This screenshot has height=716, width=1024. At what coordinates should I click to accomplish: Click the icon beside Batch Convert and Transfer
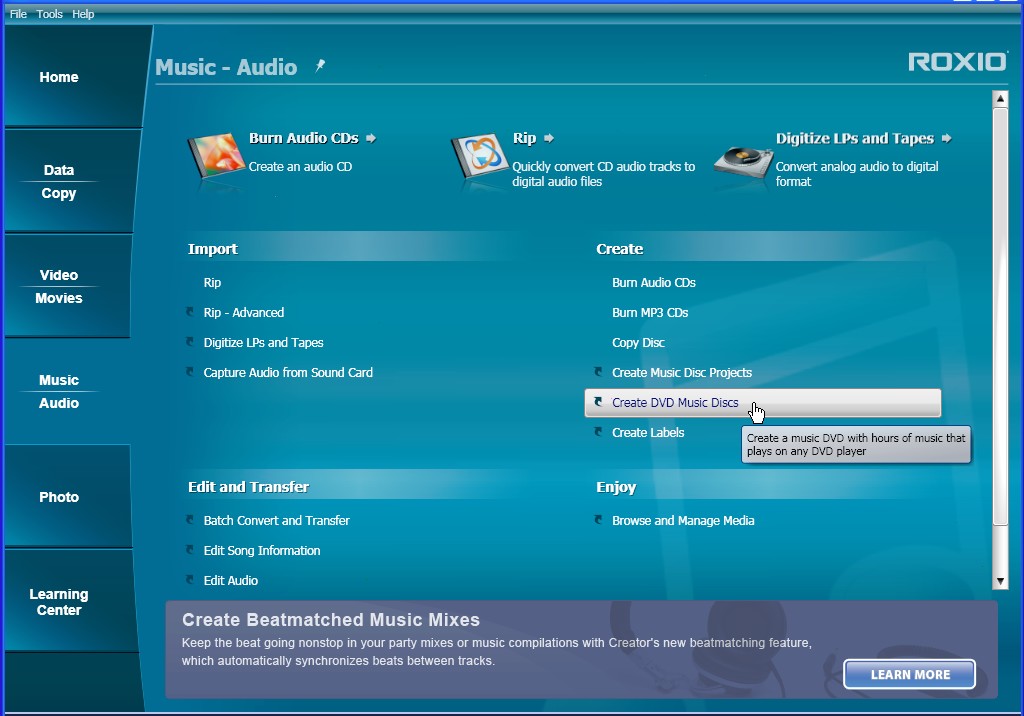[x=190, y=520]
